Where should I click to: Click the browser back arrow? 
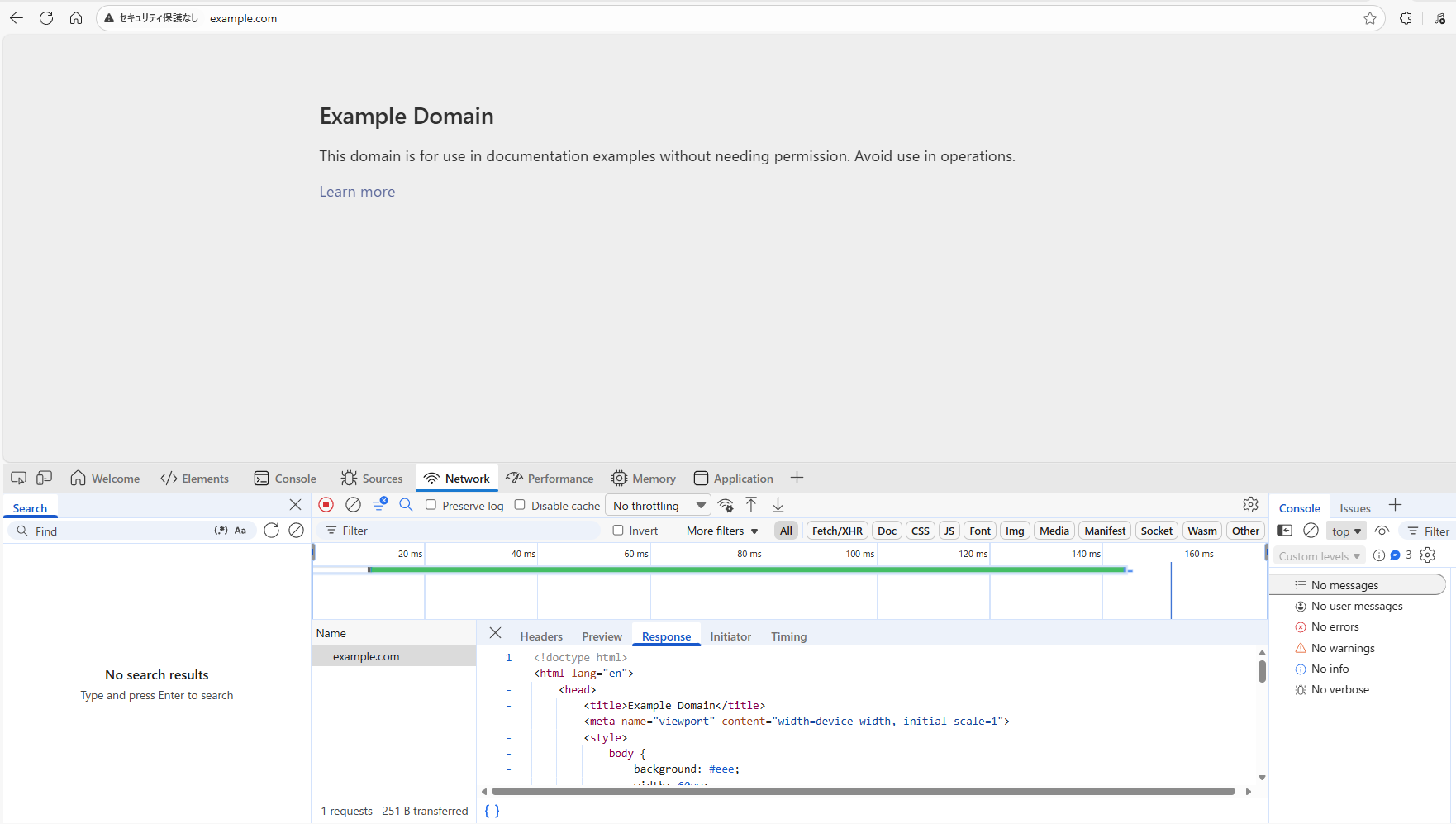click(17, 18)
